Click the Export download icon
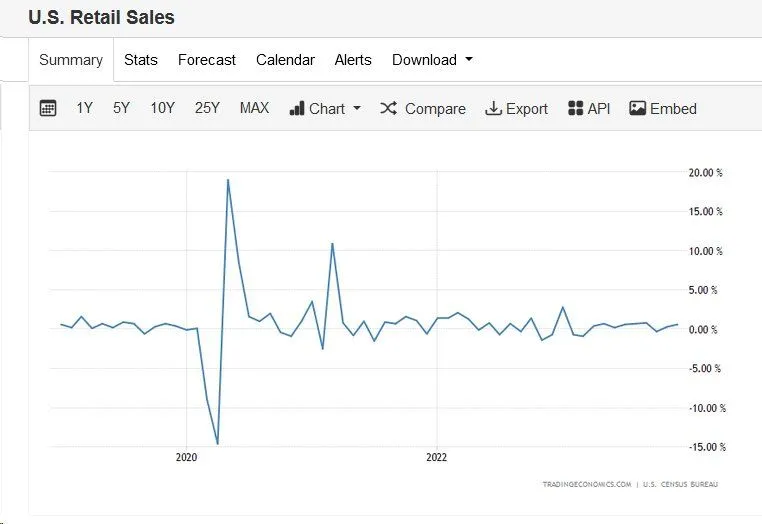 (493, 108)
